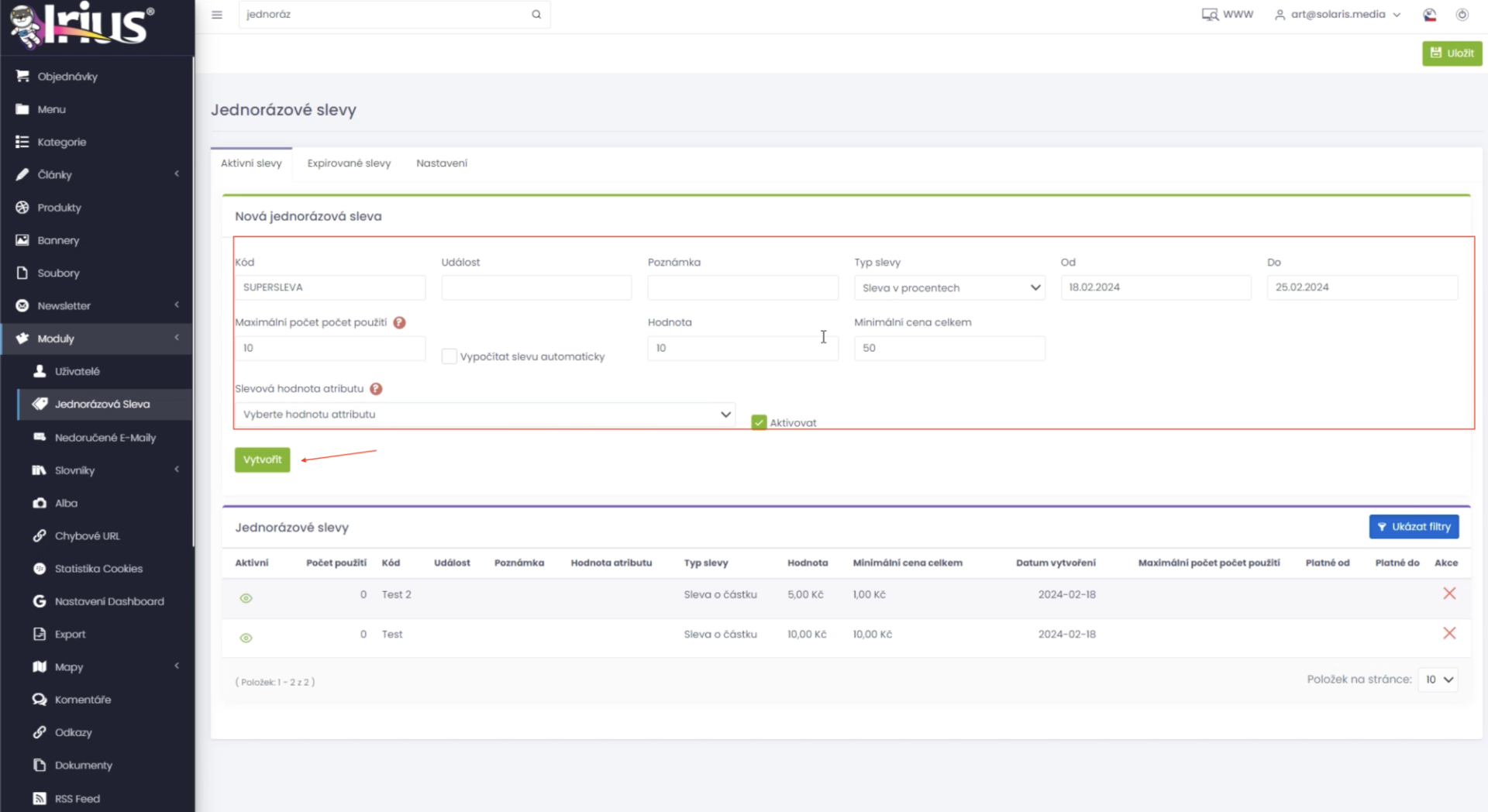This screenshot has height=812, width=1488.
Task: Open the Typ slevy dropdown
Action: click(x=949, y=287)
